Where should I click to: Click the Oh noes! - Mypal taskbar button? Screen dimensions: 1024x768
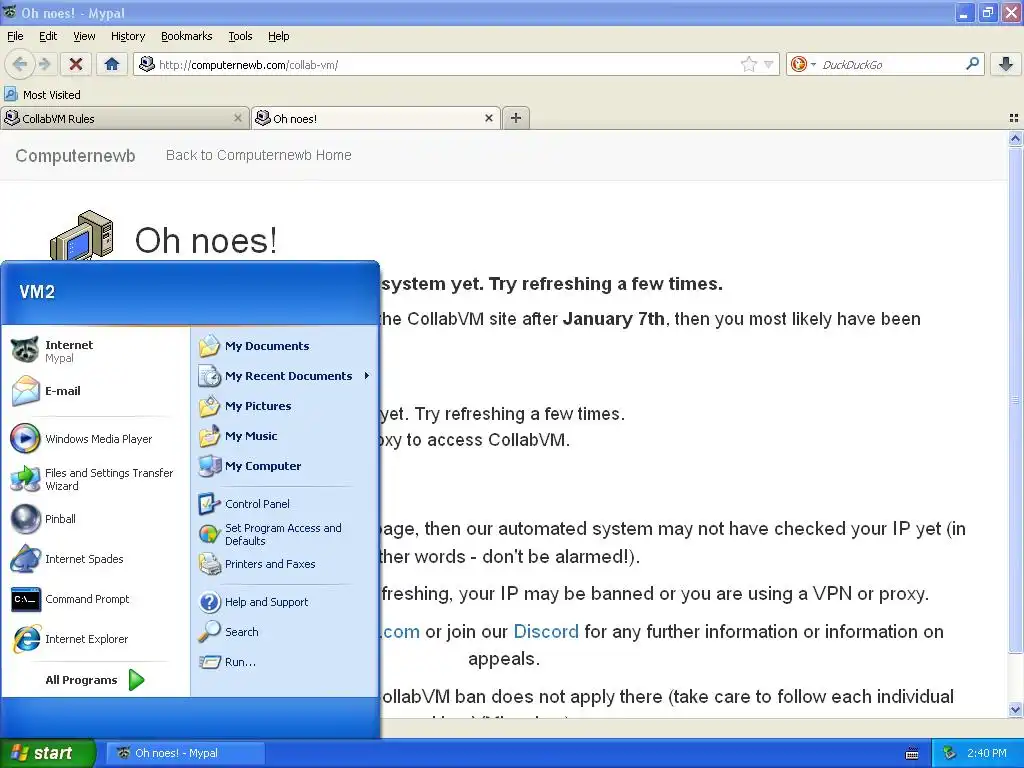coord(185,753)
